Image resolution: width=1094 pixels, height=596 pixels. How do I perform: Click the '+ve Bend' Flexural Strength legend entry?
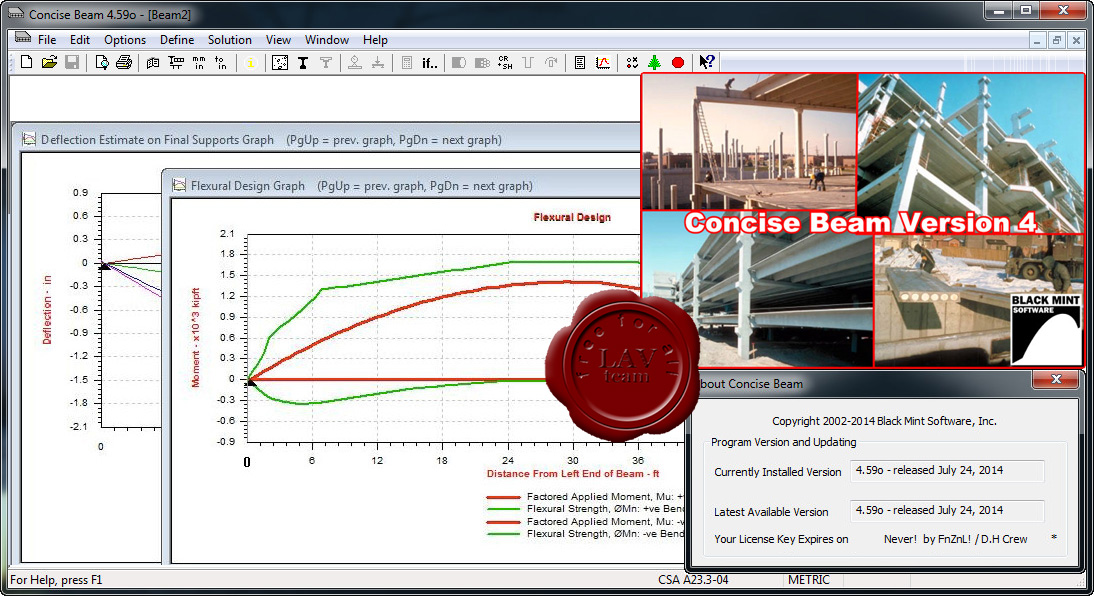click(606, 509)
